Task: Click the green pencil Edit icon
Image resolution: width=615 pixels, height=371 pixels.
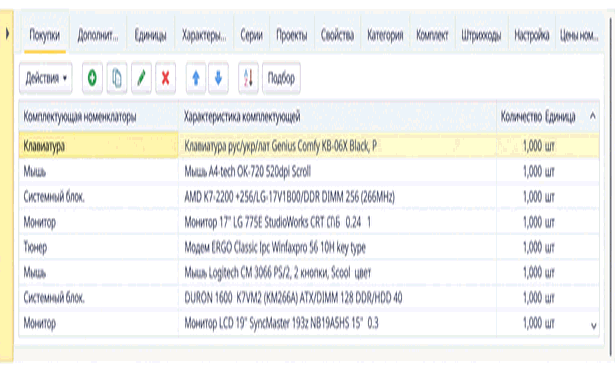Action: point(141,78)
